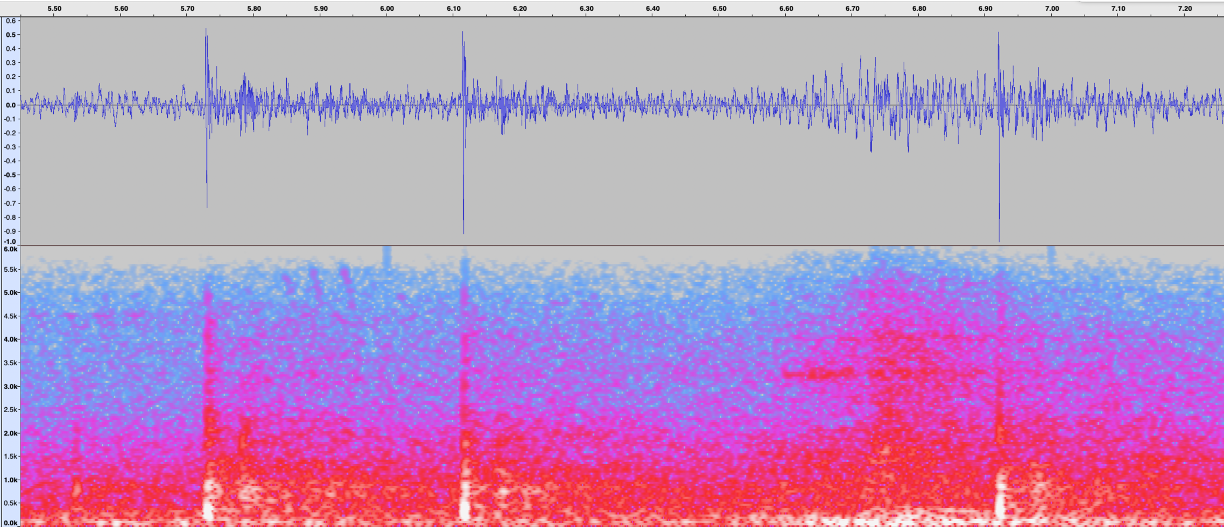Click the 1.0k label on frequency scale
1224x528 pixels.
click(11, 479)
